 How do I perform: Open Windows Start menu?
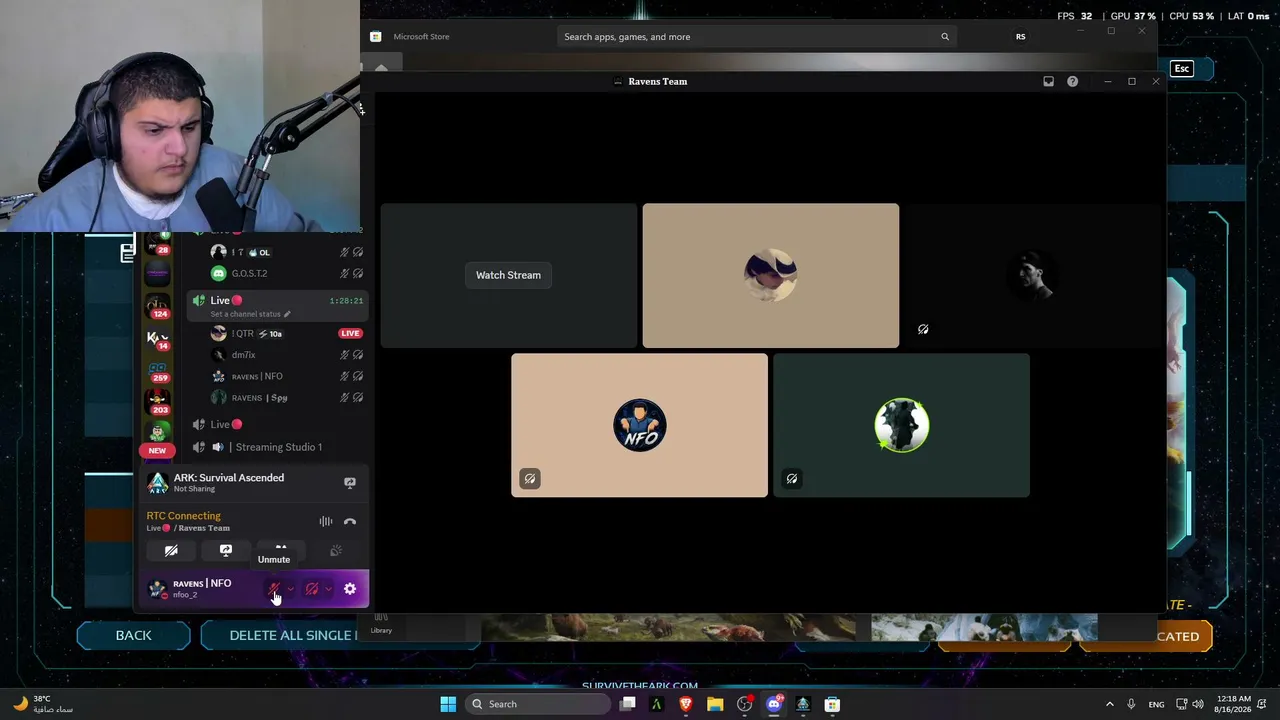click(x=448, y=704)
